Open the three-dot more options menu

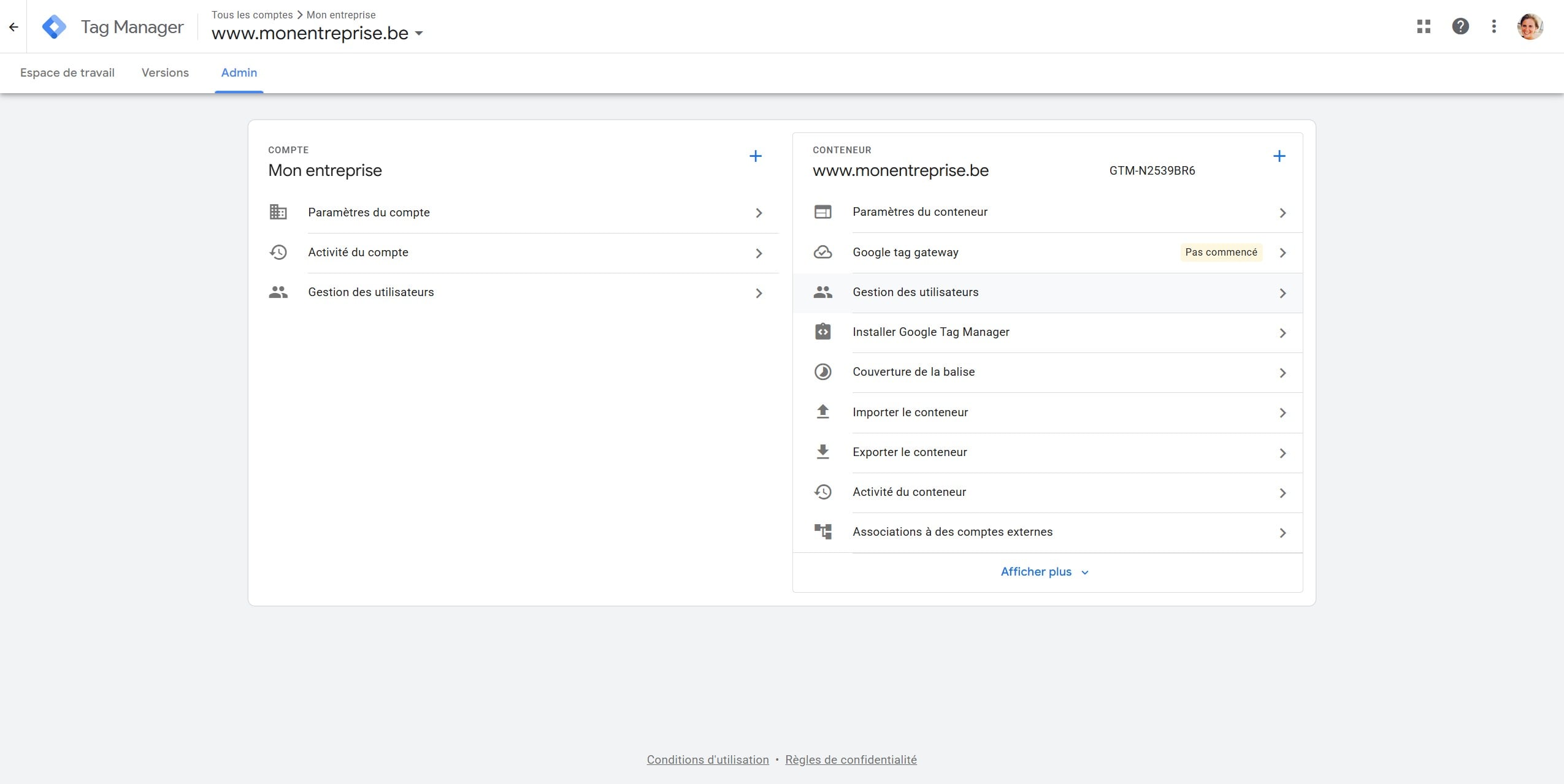click(1494, 26)
